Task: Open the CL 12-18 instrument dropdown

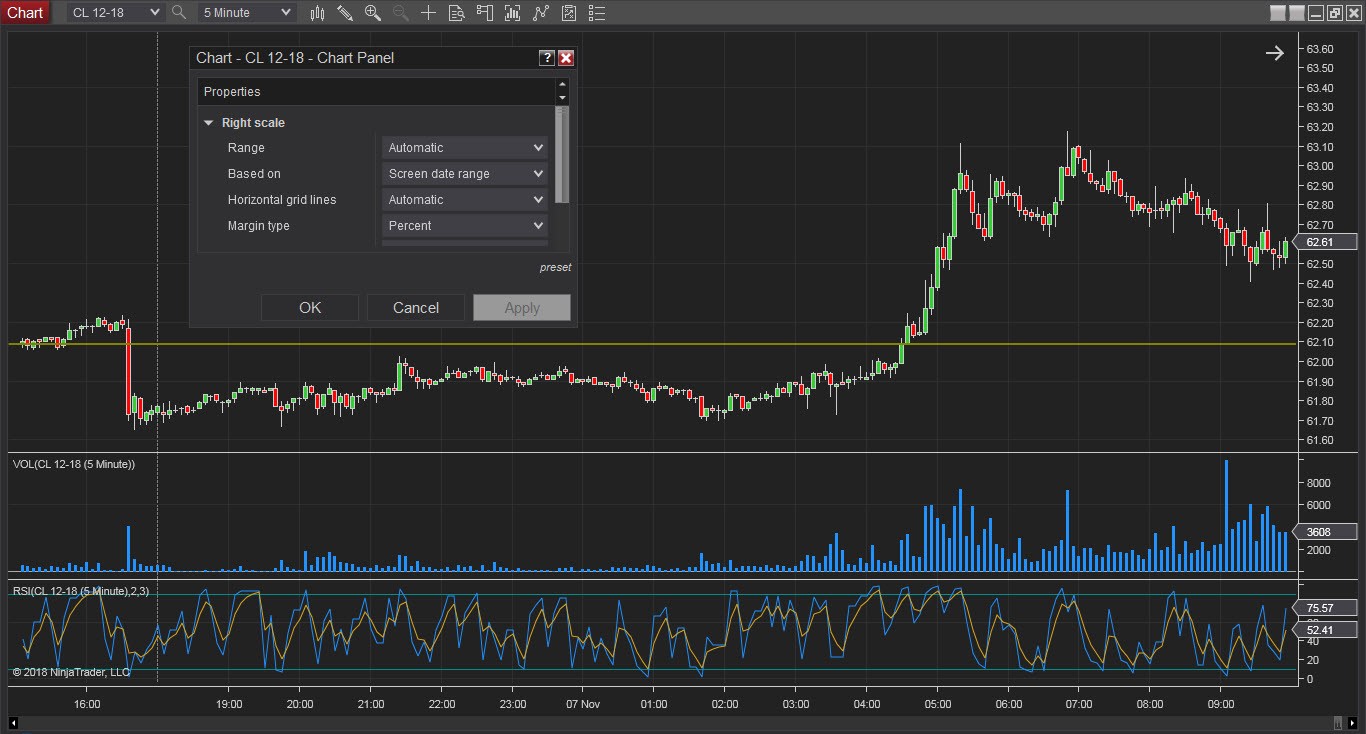Action: 115,13
